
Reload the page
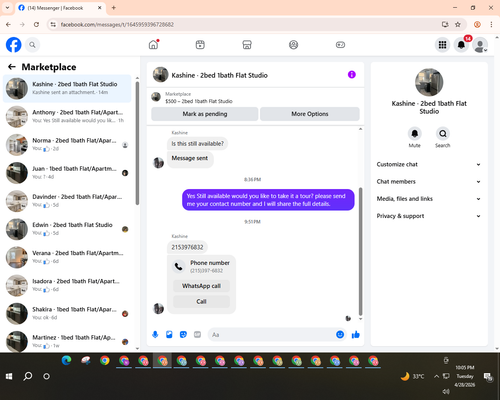(36, 24)
